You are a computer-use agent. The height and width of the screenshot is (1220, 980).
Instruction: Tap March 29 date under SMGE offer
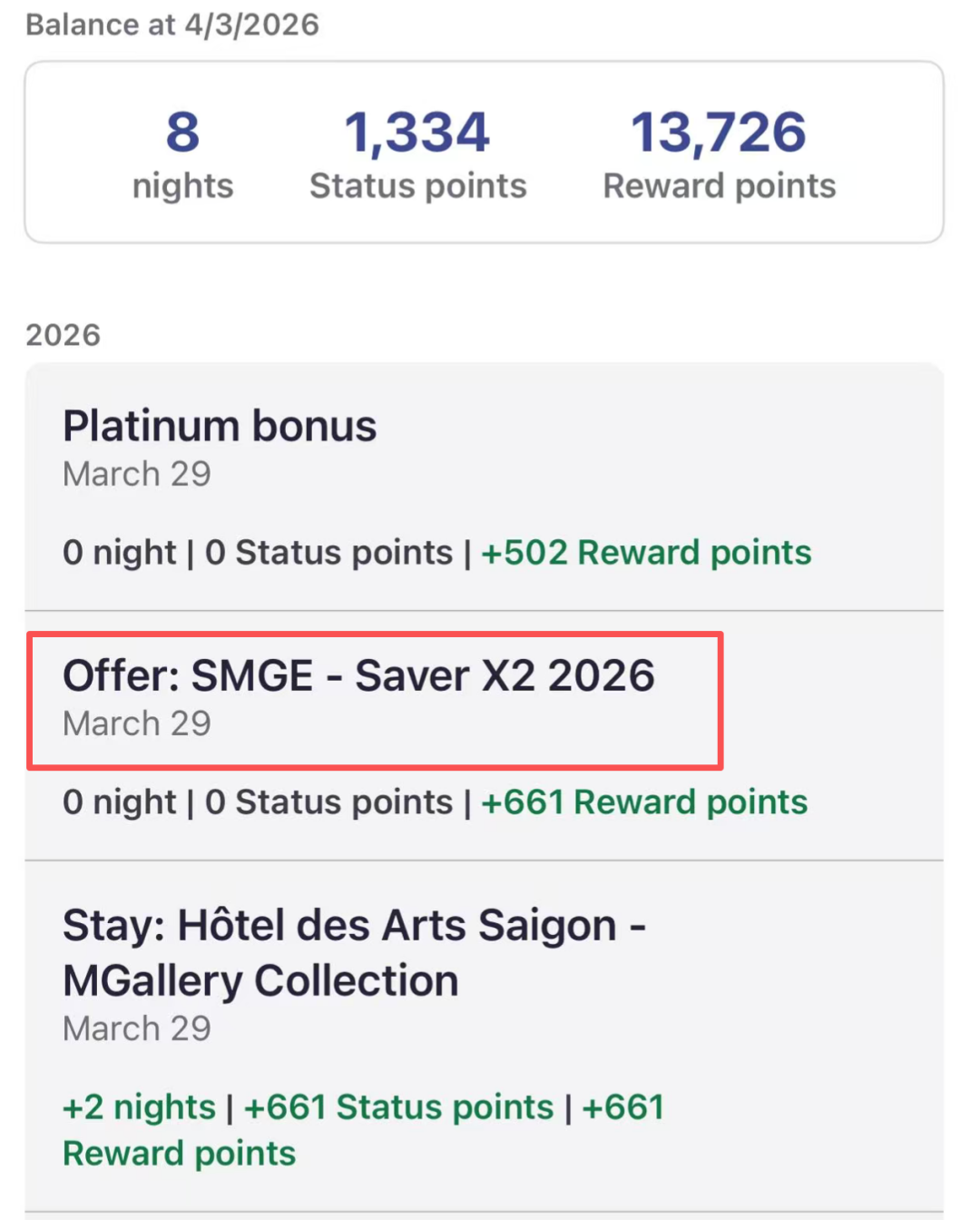[137, 723]
